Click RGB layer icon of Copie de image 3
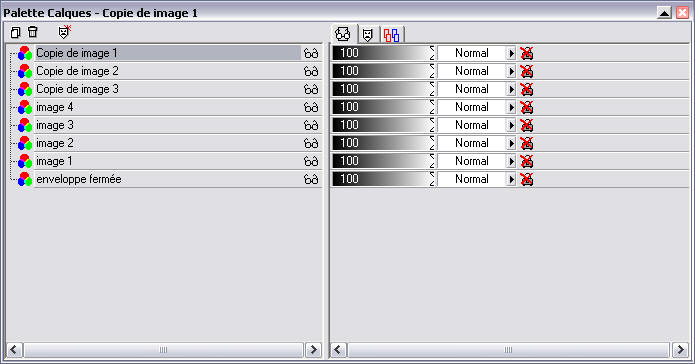 25,90
